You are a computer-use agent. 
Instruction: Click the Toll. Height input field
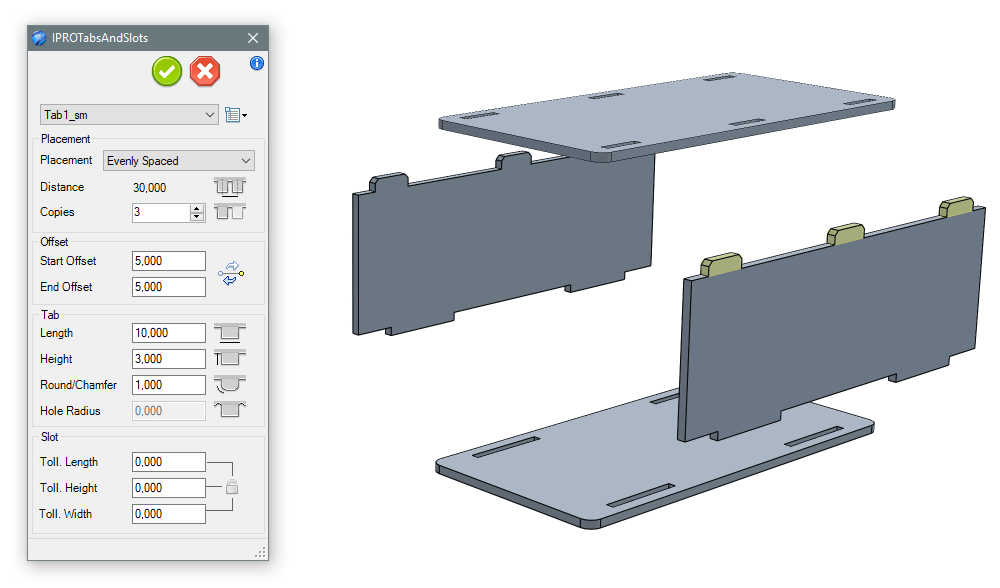tap(169, 489)
